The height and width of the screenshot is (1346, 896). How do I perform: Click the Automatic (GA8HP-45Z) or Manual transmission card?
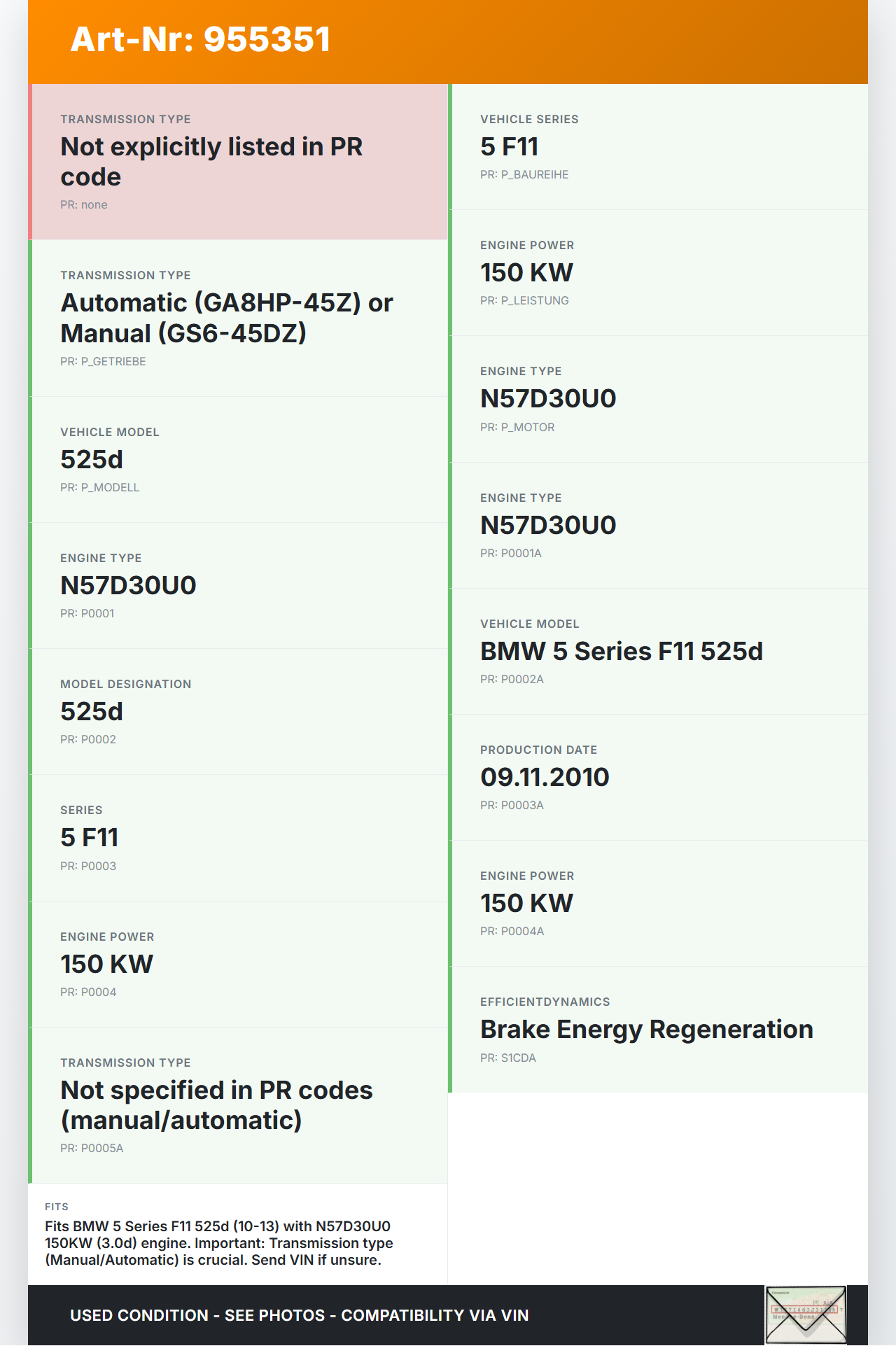pyautogui.click(x=238, y=318)
